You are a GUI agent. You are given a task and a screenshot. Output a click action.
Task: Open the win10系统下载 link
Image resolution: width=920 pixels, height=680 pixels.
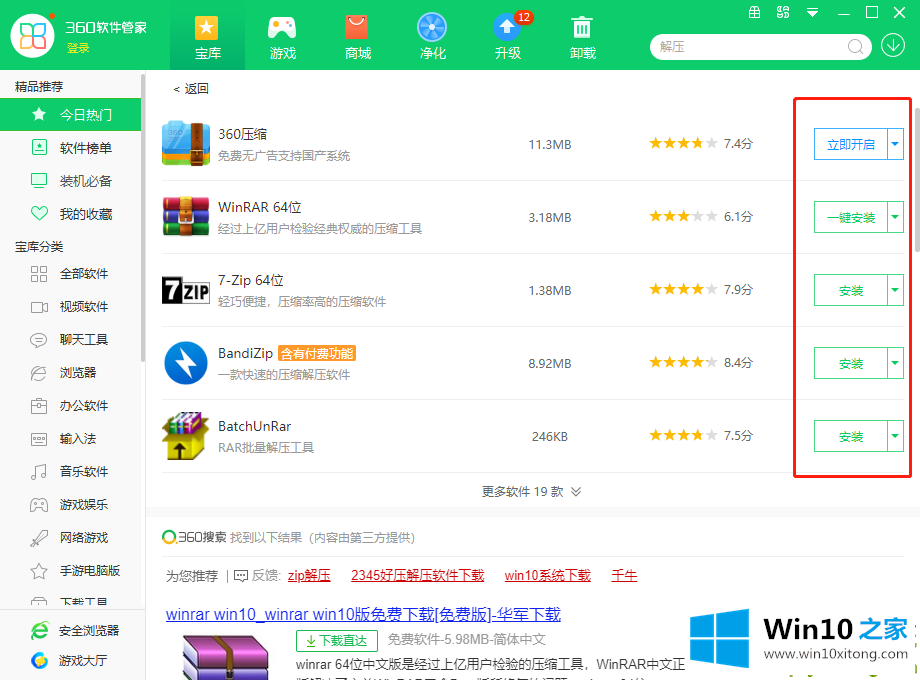click(547, 576)
